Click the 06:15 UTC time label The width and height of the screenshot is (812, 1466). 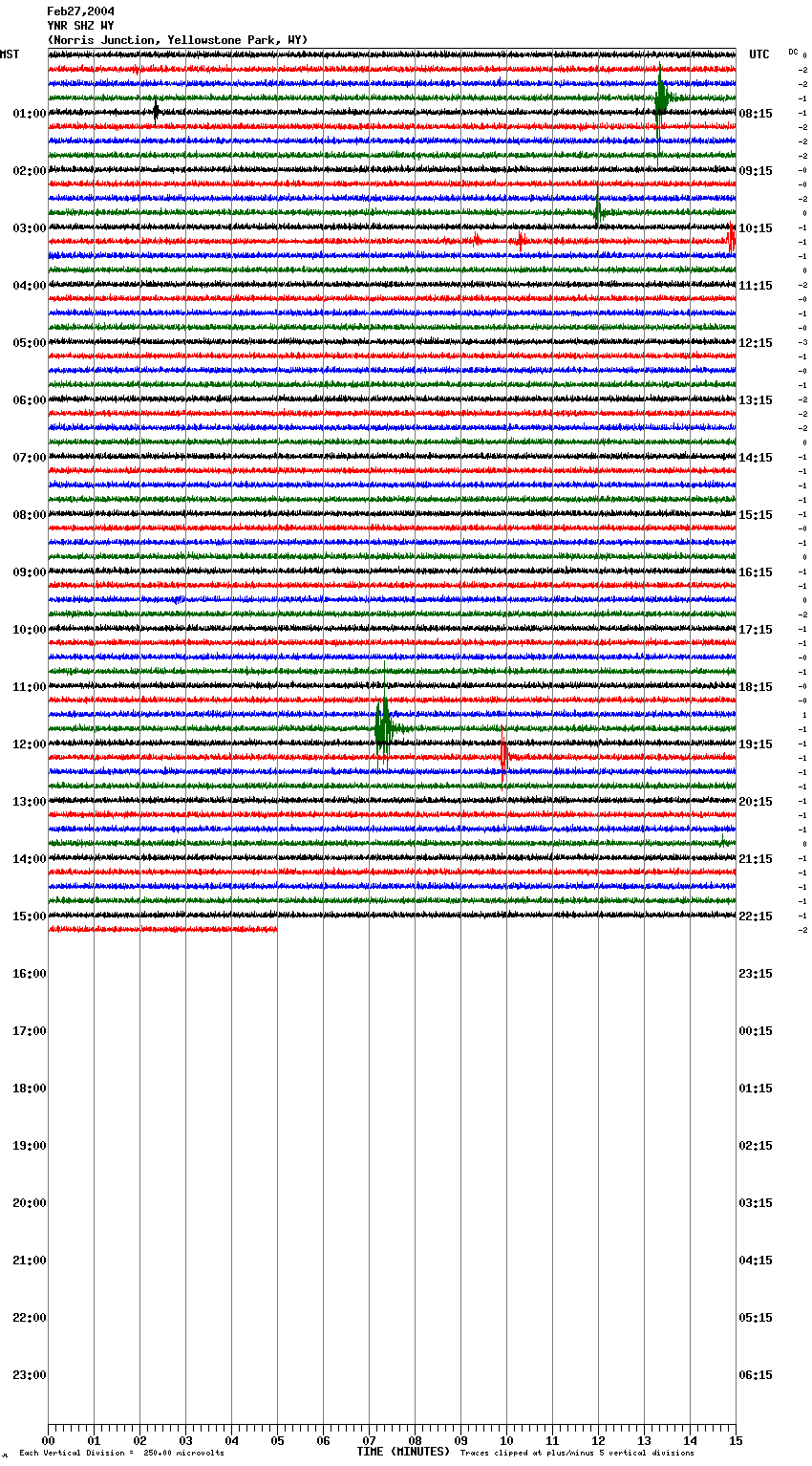click(756, 1375)
